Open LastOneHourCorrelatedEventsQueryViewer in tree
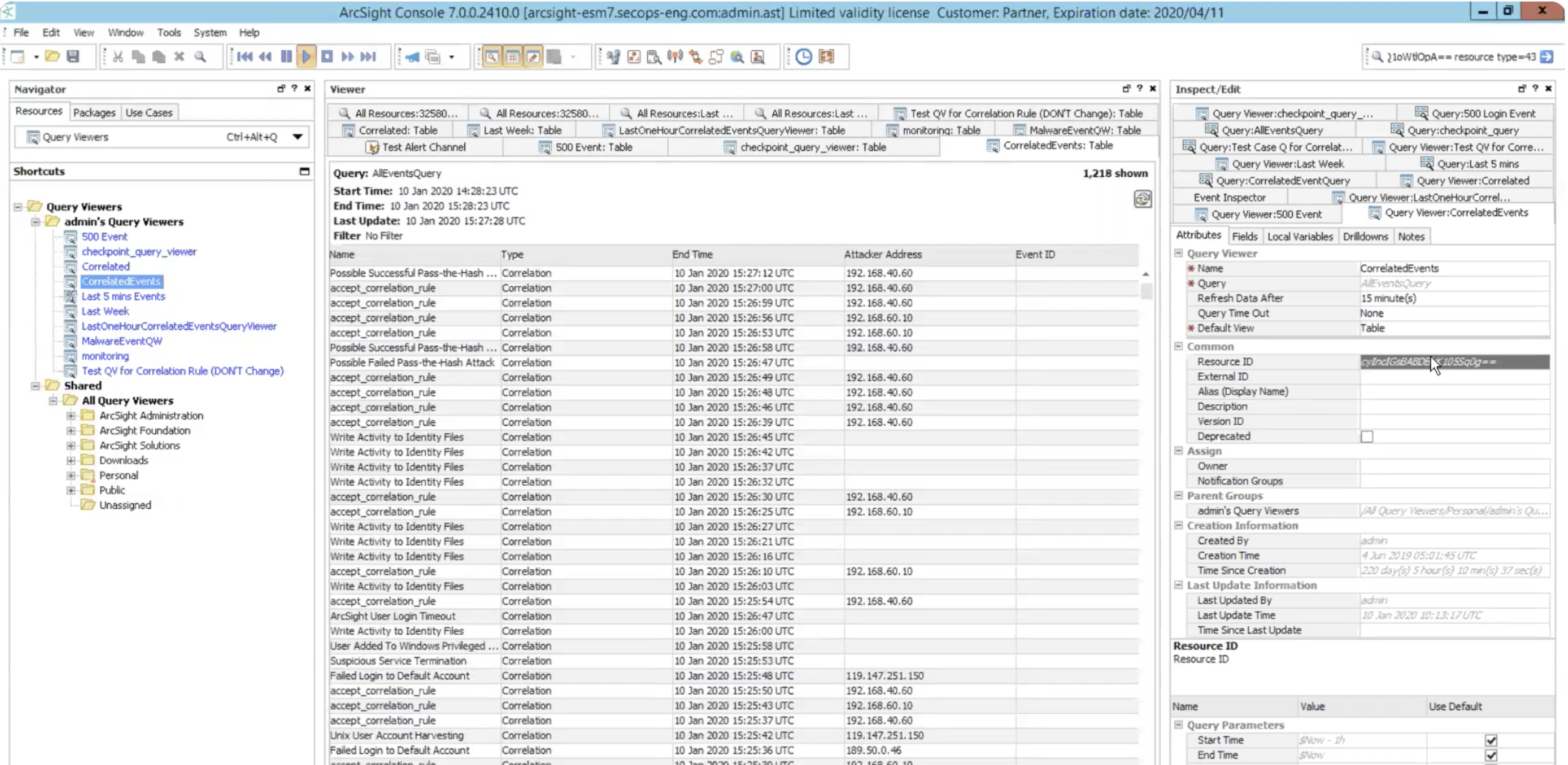 [179, 326]
